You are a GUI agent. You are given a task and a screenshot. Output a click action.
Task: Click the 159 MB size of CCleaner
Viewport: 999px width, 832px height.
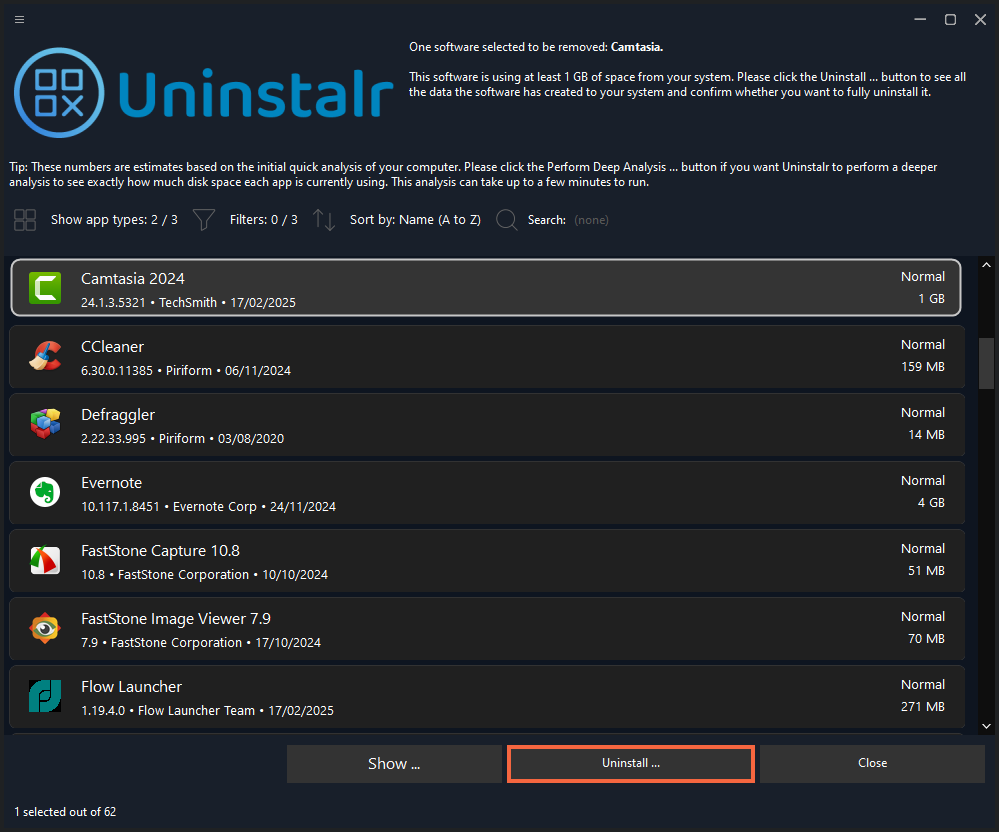point(923,367)
